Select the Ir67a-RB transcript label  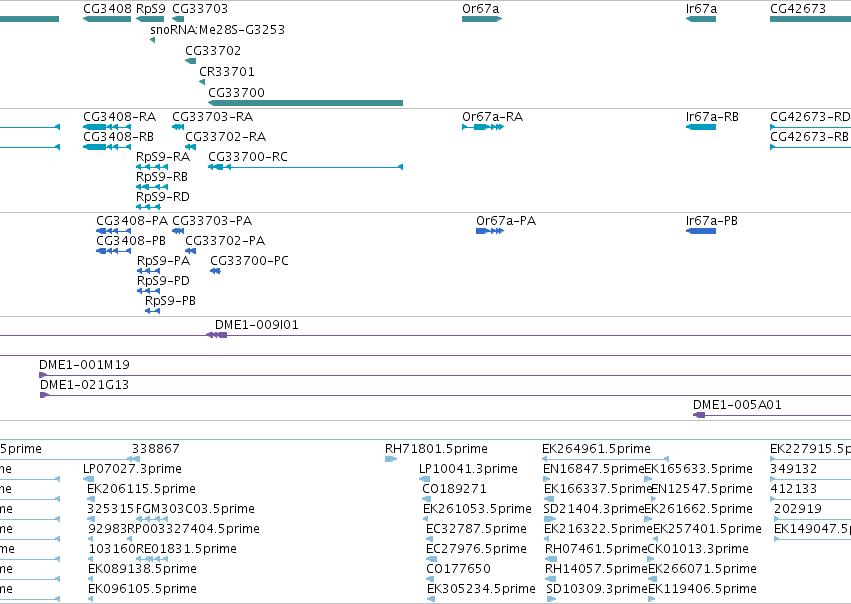tap(712, 117)
